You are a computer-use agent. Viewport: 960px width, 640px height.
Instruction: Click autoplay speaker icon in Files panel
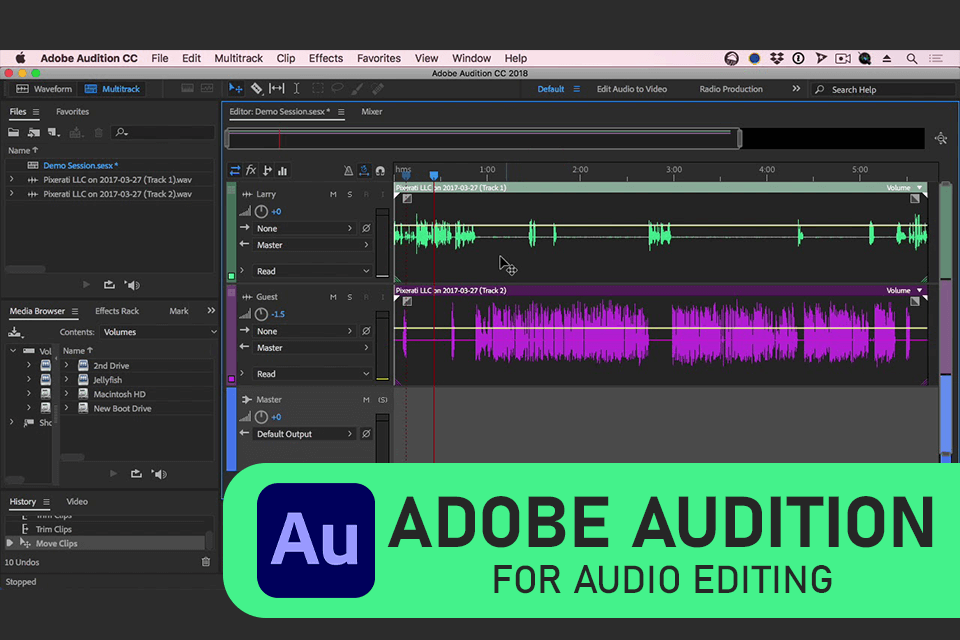click(x=132, y=285)
